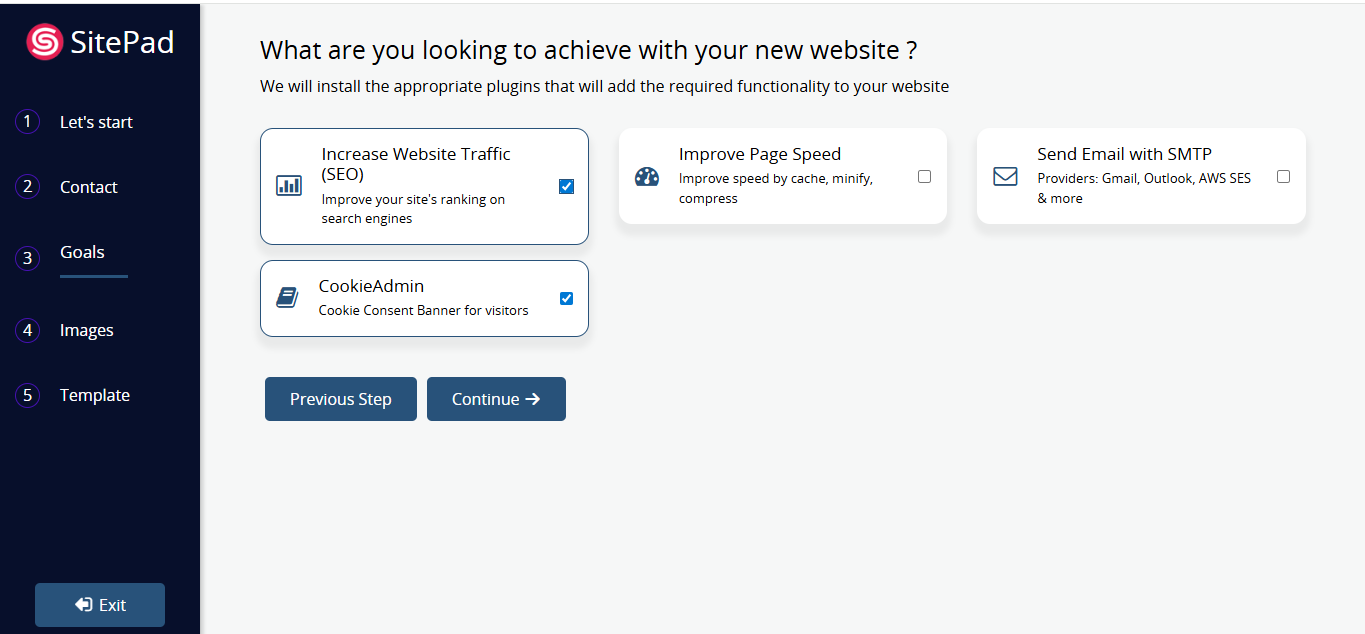Select the Goals step in sidebar
1365x634 pixels.
click(x=82, y=252)
